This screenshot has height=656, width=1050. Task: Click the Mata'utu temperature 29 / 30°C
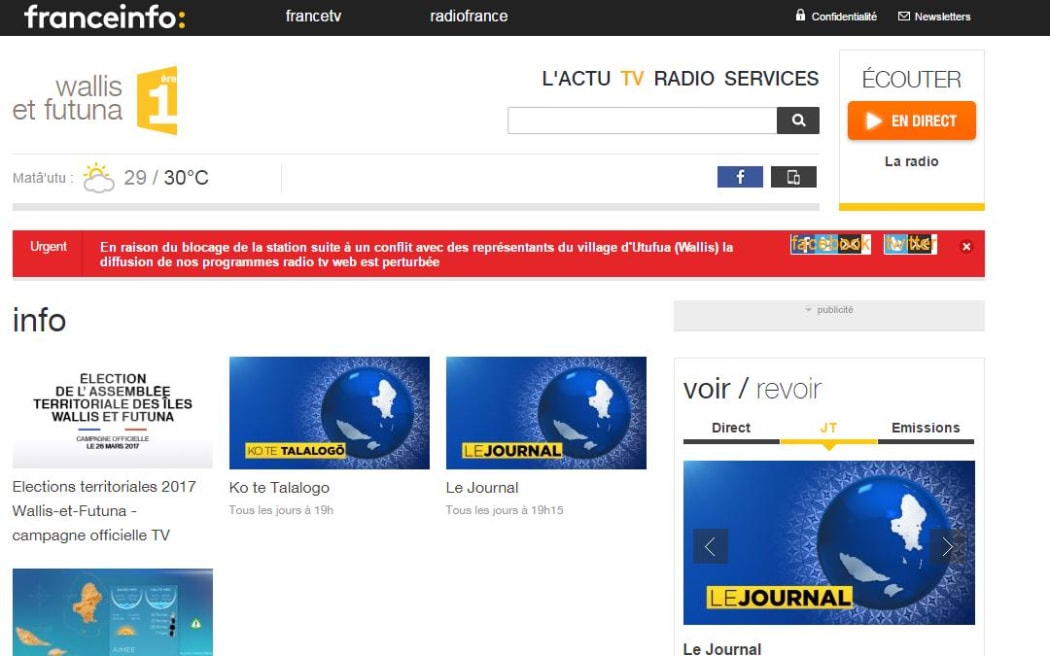(x=166, y=177)
